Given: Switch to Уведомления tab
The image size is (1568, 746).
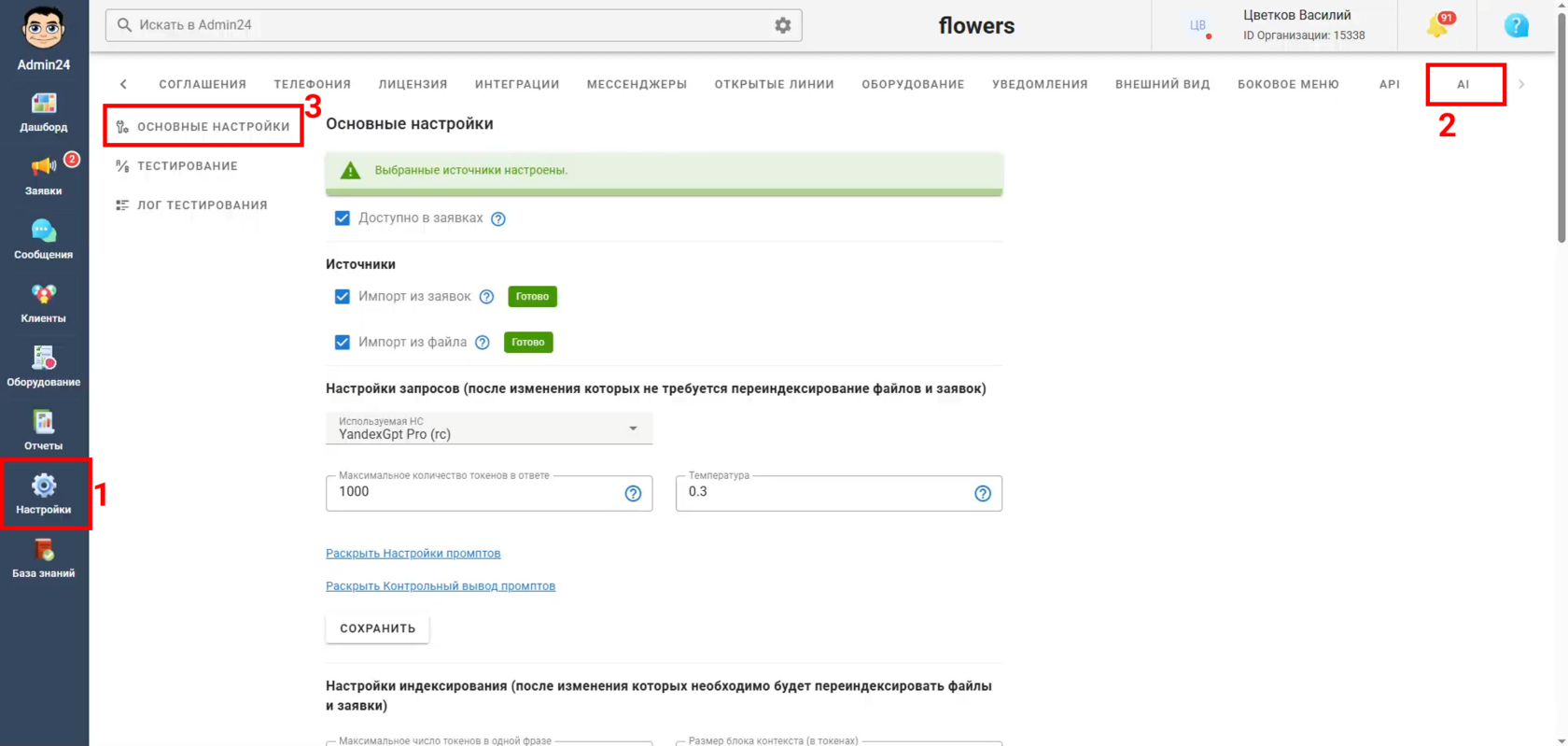Looking at the screenshot, I should coord(1040,84).
